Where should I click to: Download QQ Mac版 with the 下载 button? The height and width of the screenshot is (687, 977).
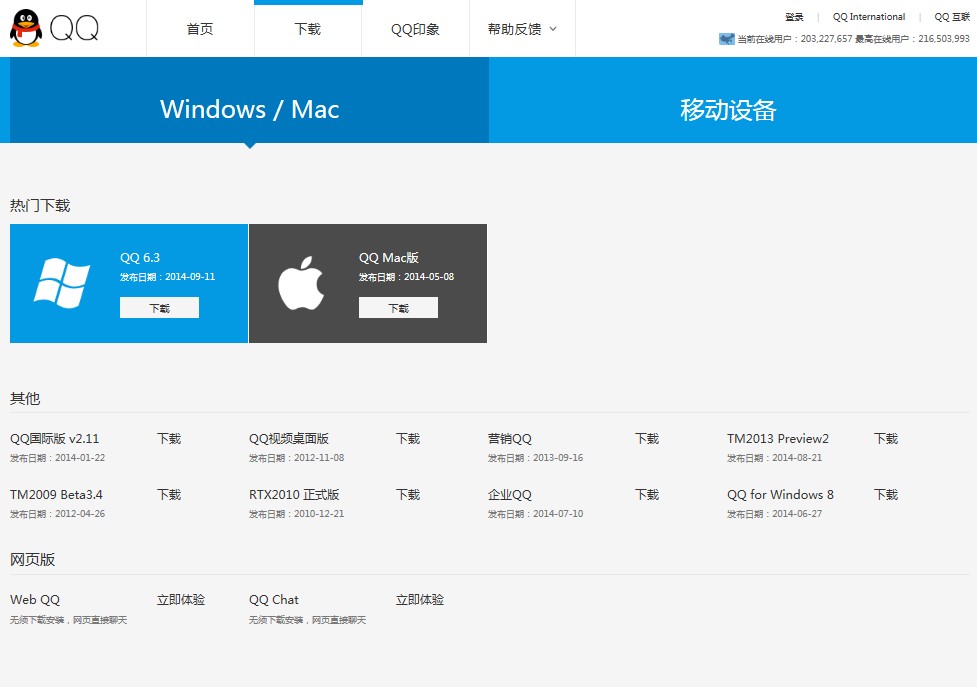[398, 308]
